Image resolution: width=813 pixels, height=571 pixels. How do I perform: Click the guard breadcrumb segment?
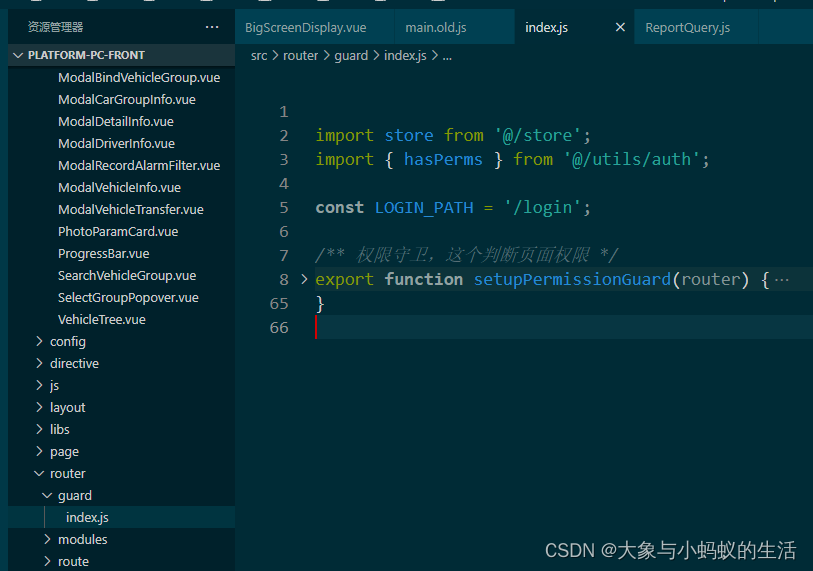pyautogui.click(x=351, y=55)
